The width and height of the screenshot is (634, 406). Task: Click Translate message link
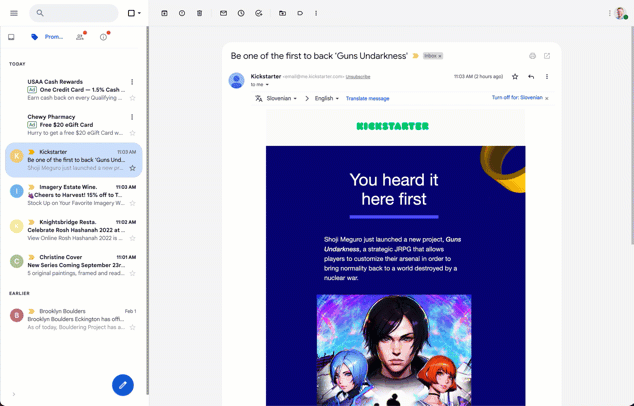pyautogui.click(x=368, y=98)
